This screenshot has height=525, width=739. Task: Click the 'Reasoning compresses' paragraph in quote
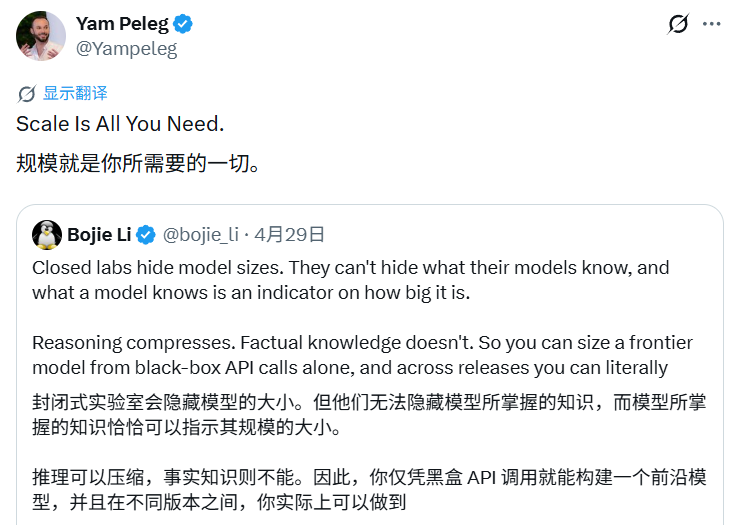[x=362, y=355]
